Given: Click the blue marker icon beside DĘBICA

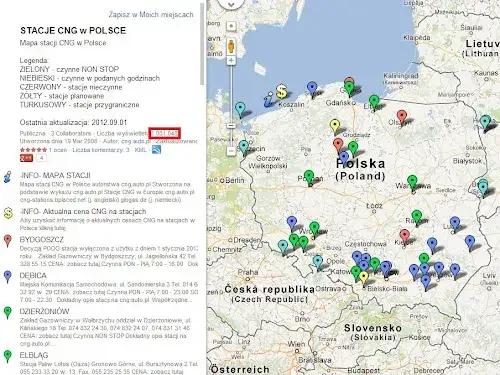Looking at the screenshot, I should pyautogui.click(x=8, y=277).
